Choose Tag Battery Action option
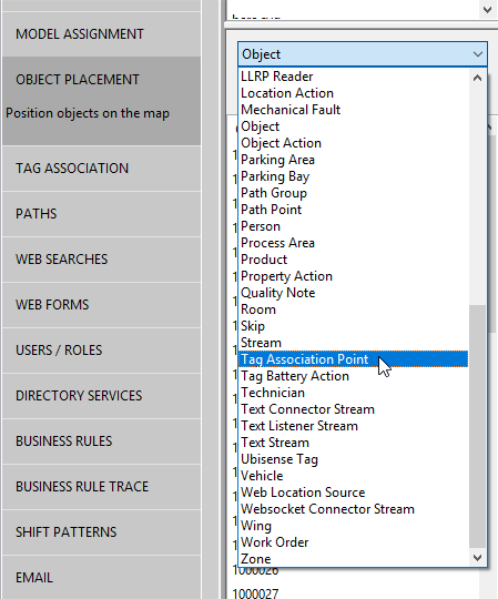 pos(353,376)
